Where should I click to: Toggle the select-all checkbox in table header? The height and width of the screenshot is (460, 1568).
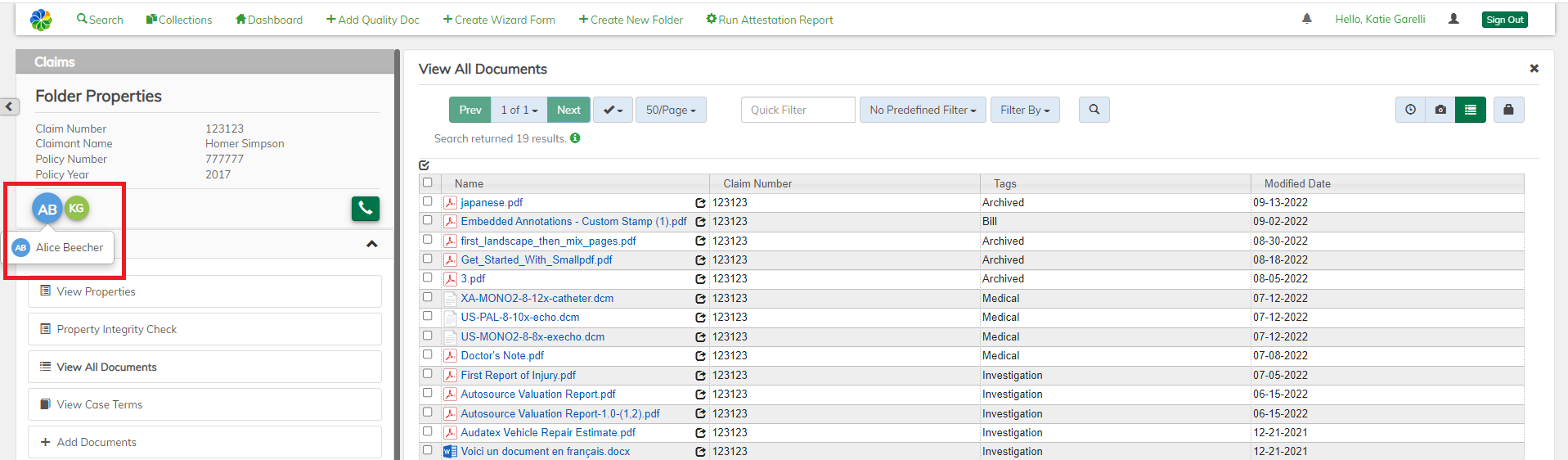427,183
